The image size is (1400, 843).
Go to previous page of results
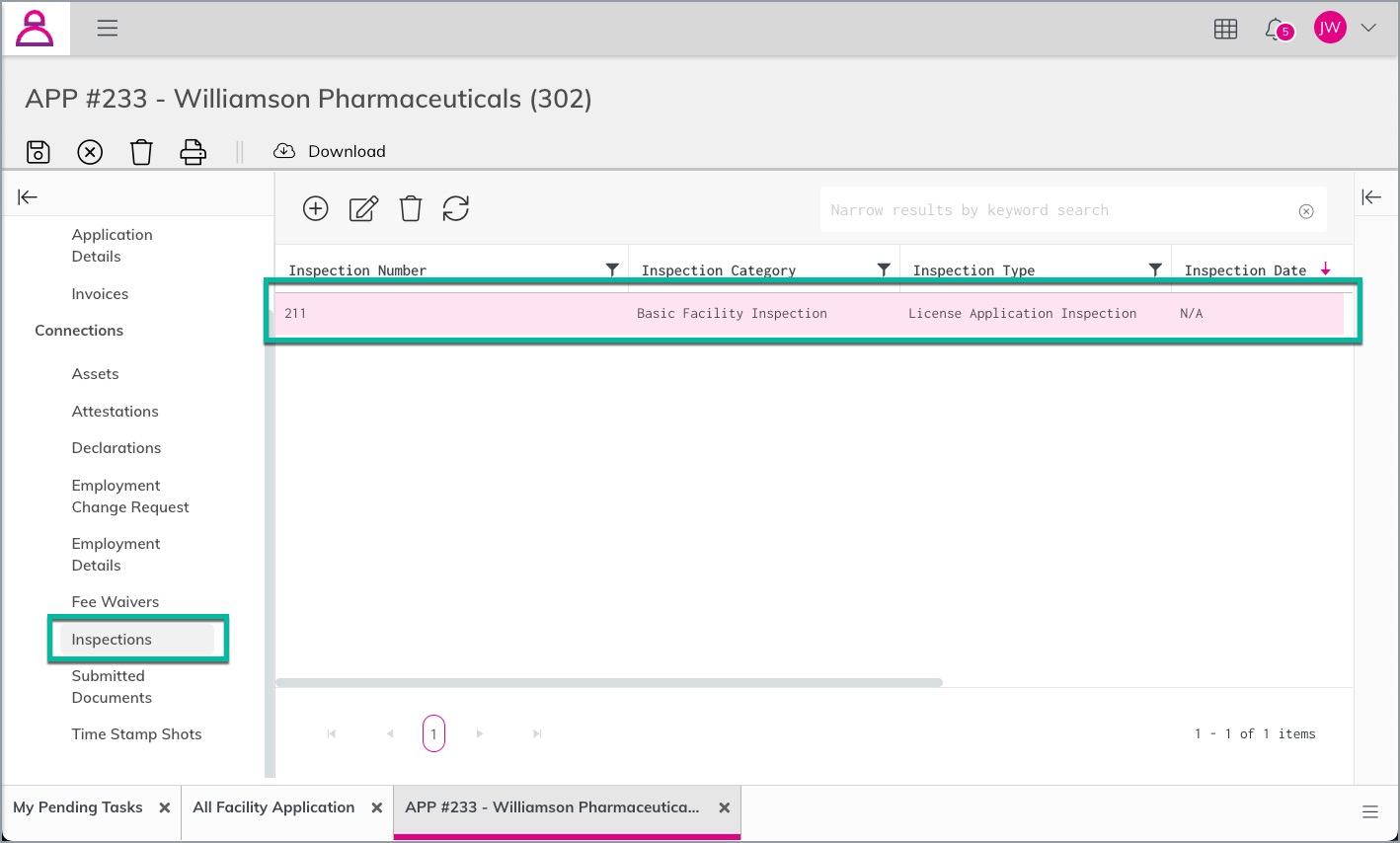pyautogui.click(x=390, y=733)
